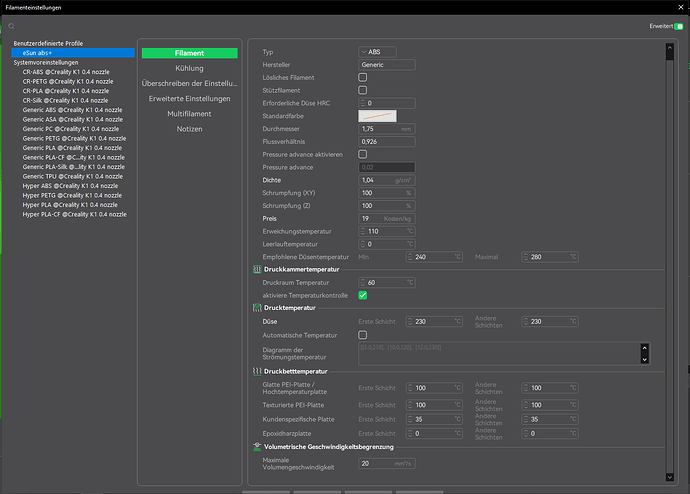
Task: Click Texturierte PEI-Platte Andere Schichten field
Action: coord(550,405)
